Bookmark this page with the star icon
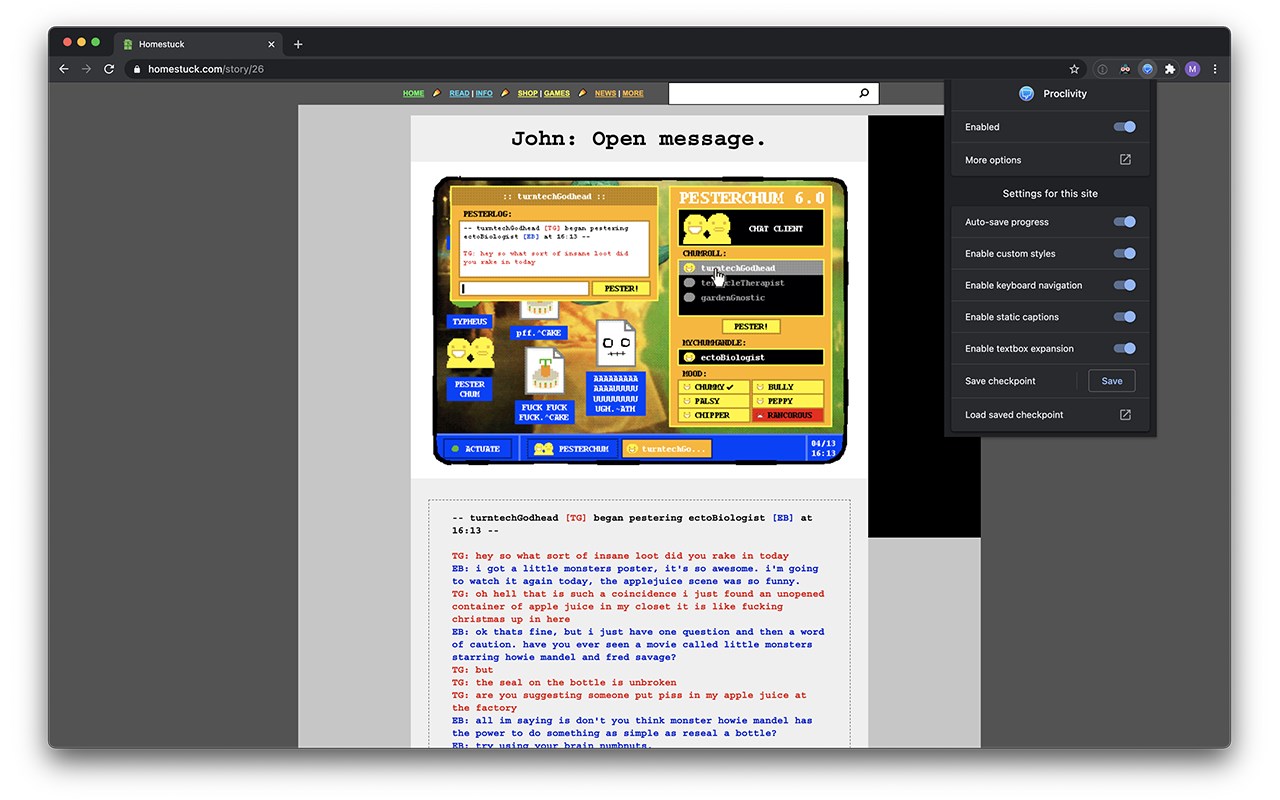 click(x=1074, y=69)
